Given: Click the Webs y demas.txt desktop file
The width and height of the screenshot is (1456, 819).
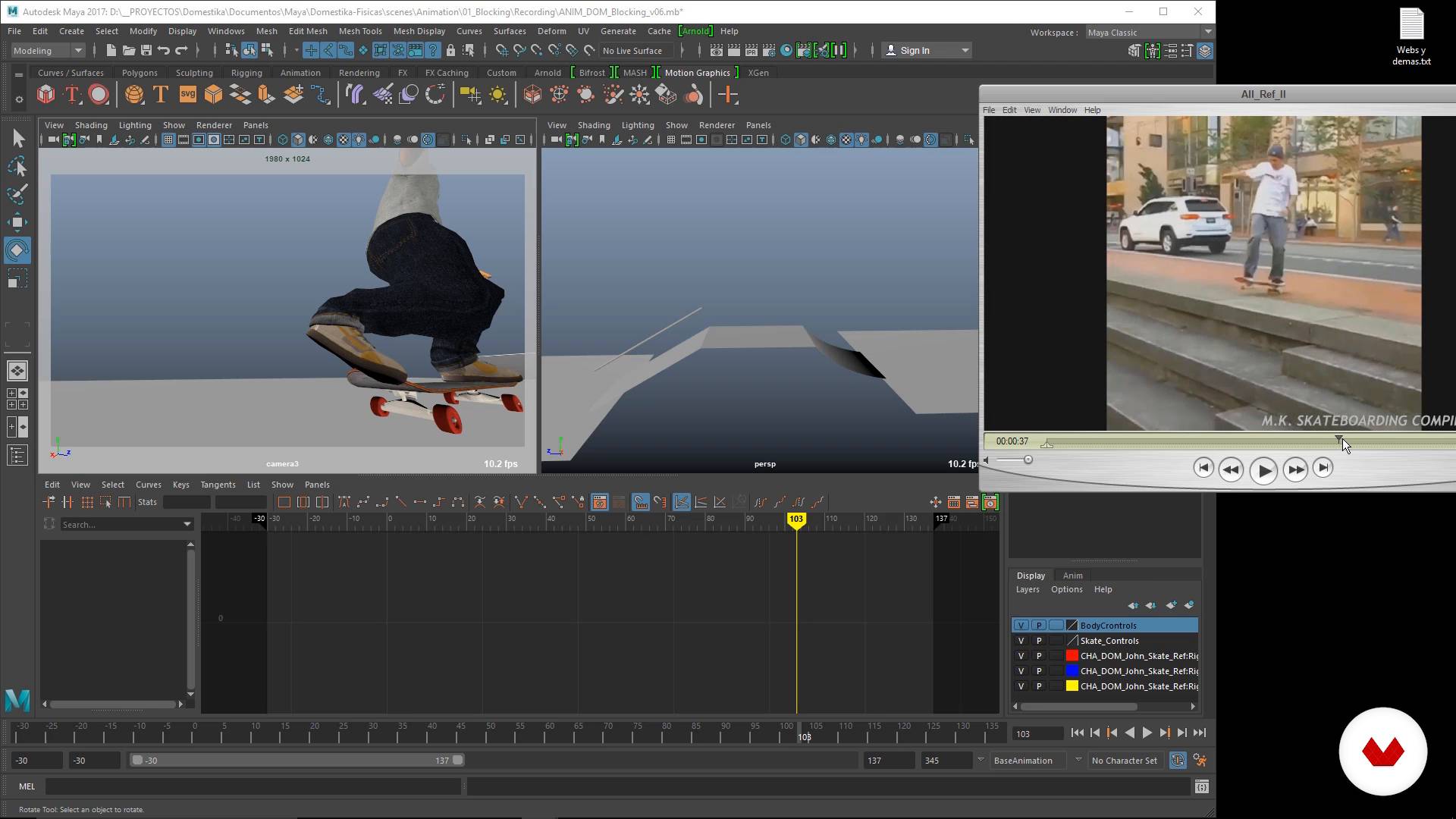Looking at the screenshot, I should (1411, 36).
